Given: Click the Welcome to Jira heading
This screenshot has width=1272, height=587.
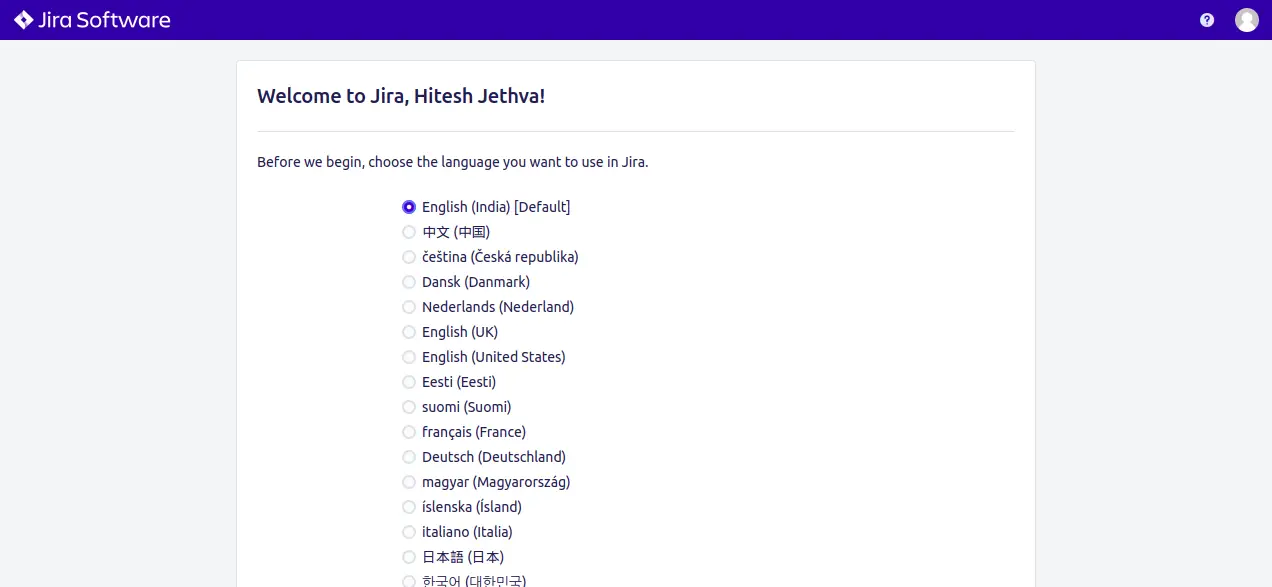Looking at the screenshot, I should pyautogui.click(x=401, y=96).
